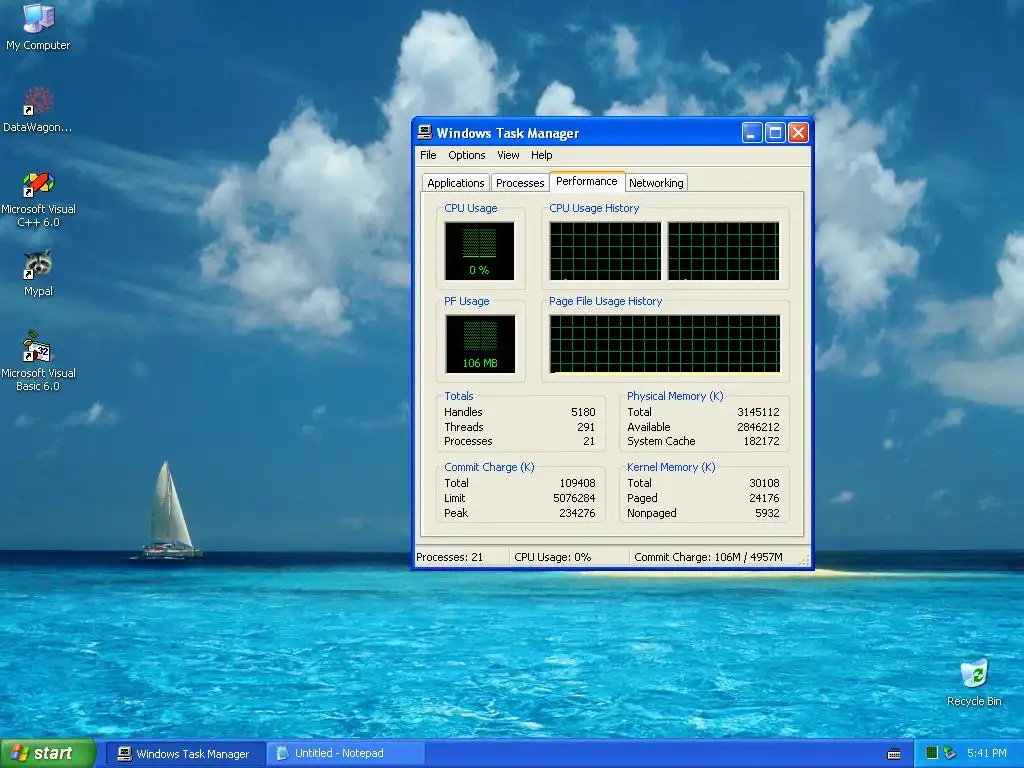1024x768 pixels.
Task: Click the CPU Usage gauge showing 0 %
Action: (x=479, y=251)
